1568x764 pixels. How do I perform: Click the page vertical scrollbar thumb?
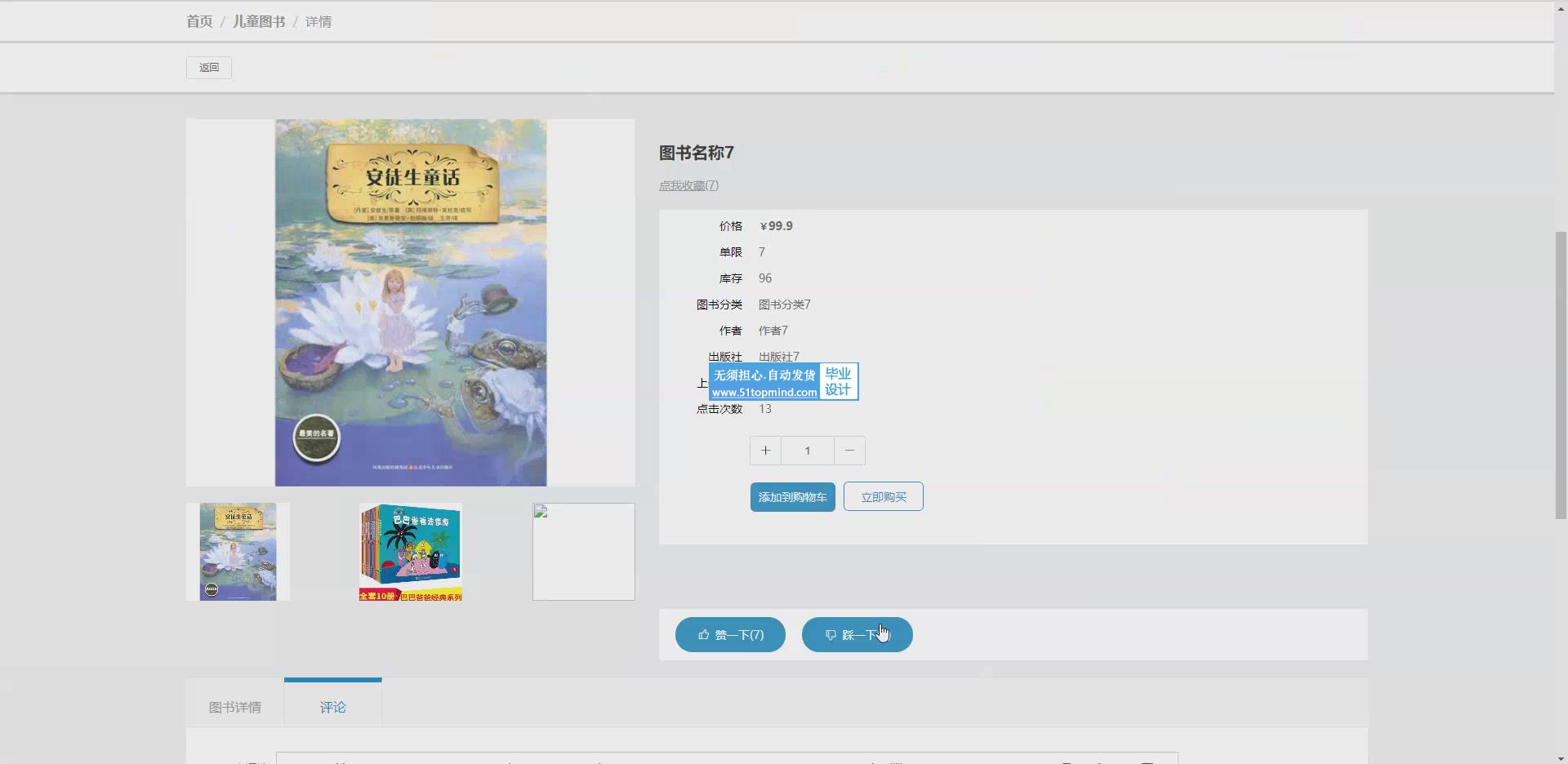[x=1561, y=375]
